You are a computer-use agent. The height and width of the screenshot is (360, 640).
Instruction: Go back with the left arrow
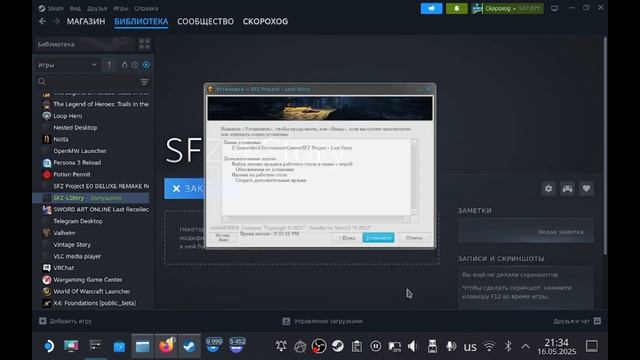(x=42, y=21)
